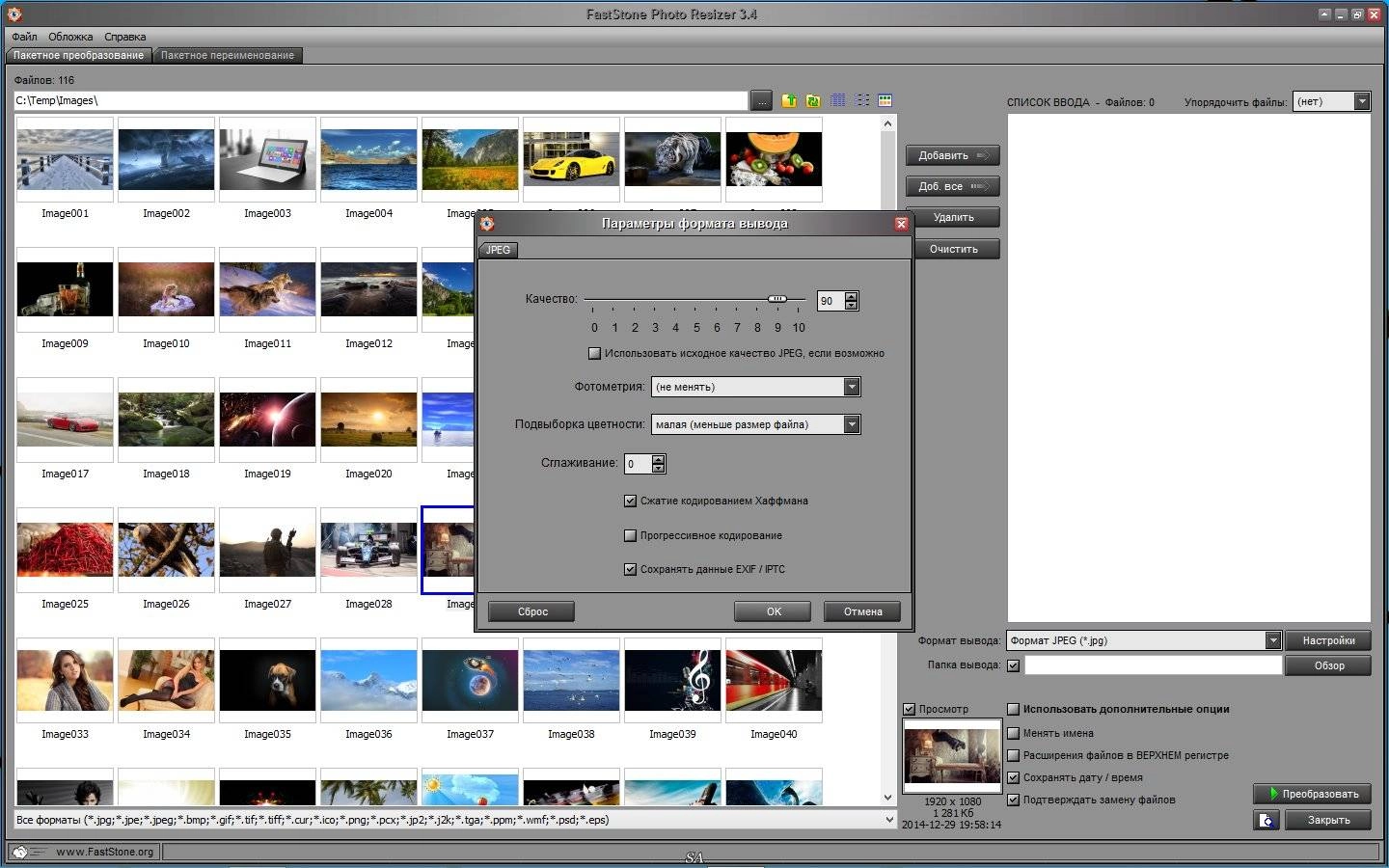Click the dialog title bar app icon
Viewport: 1389px width, 868px height.
click(487, 224)
